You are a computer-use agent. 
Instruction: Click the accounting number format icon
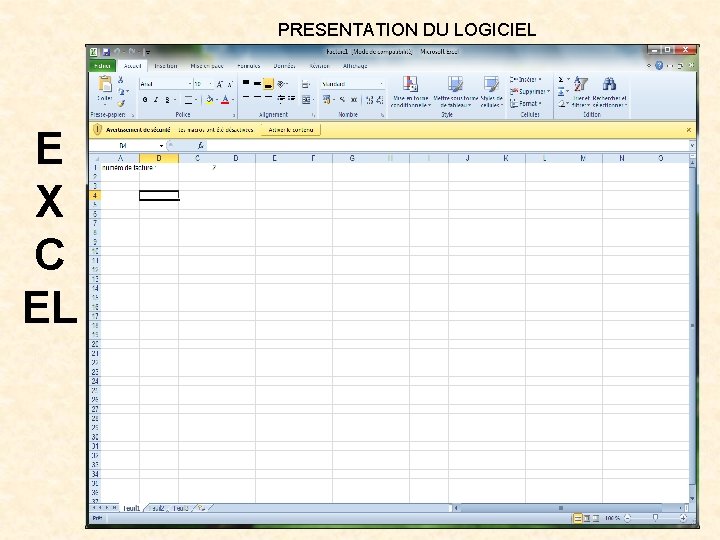tap(326, 100)
